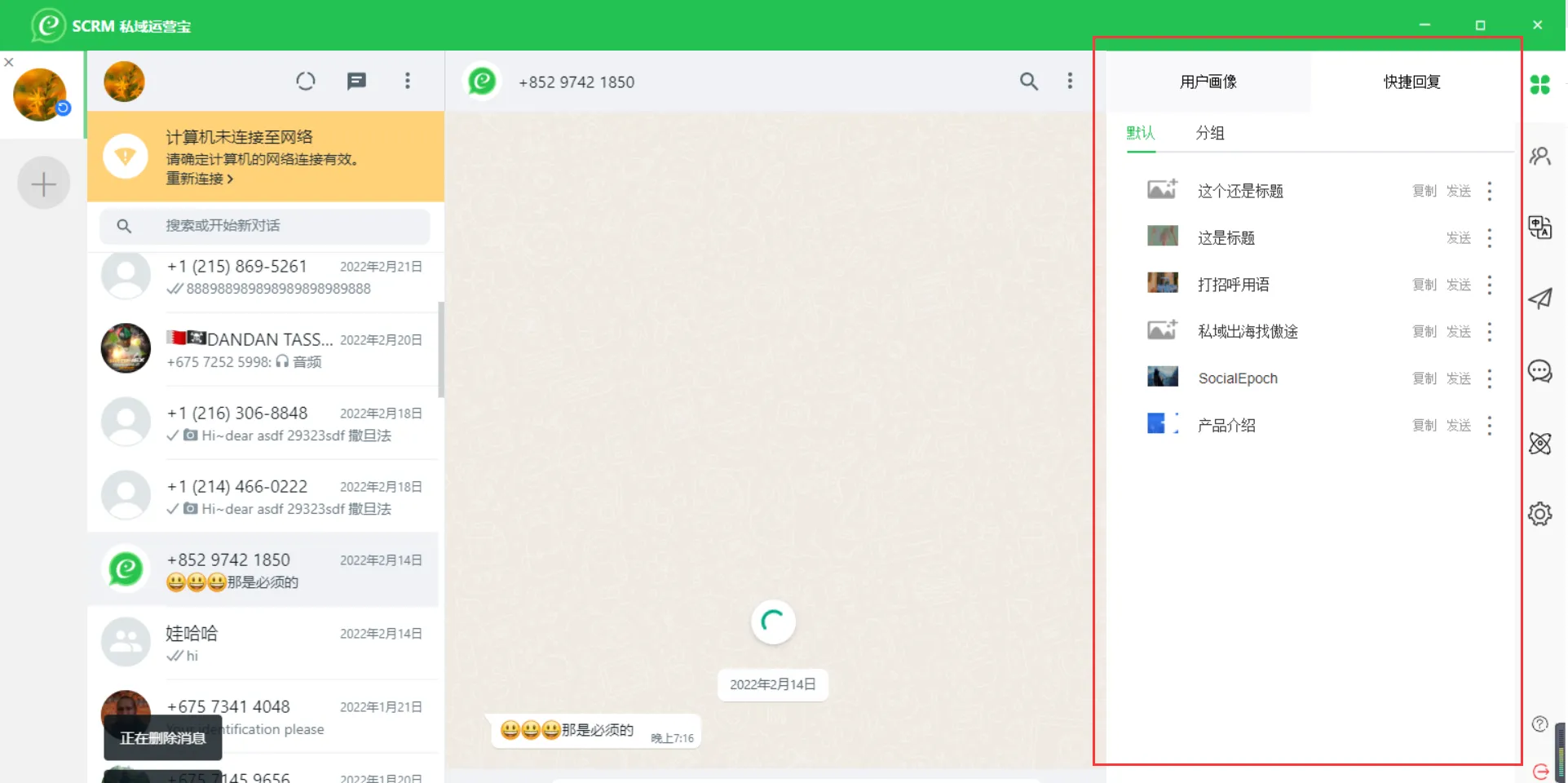Click the chat list scrollbar
The height and width of the screenshot is (783, 1568).
(441, 349)
